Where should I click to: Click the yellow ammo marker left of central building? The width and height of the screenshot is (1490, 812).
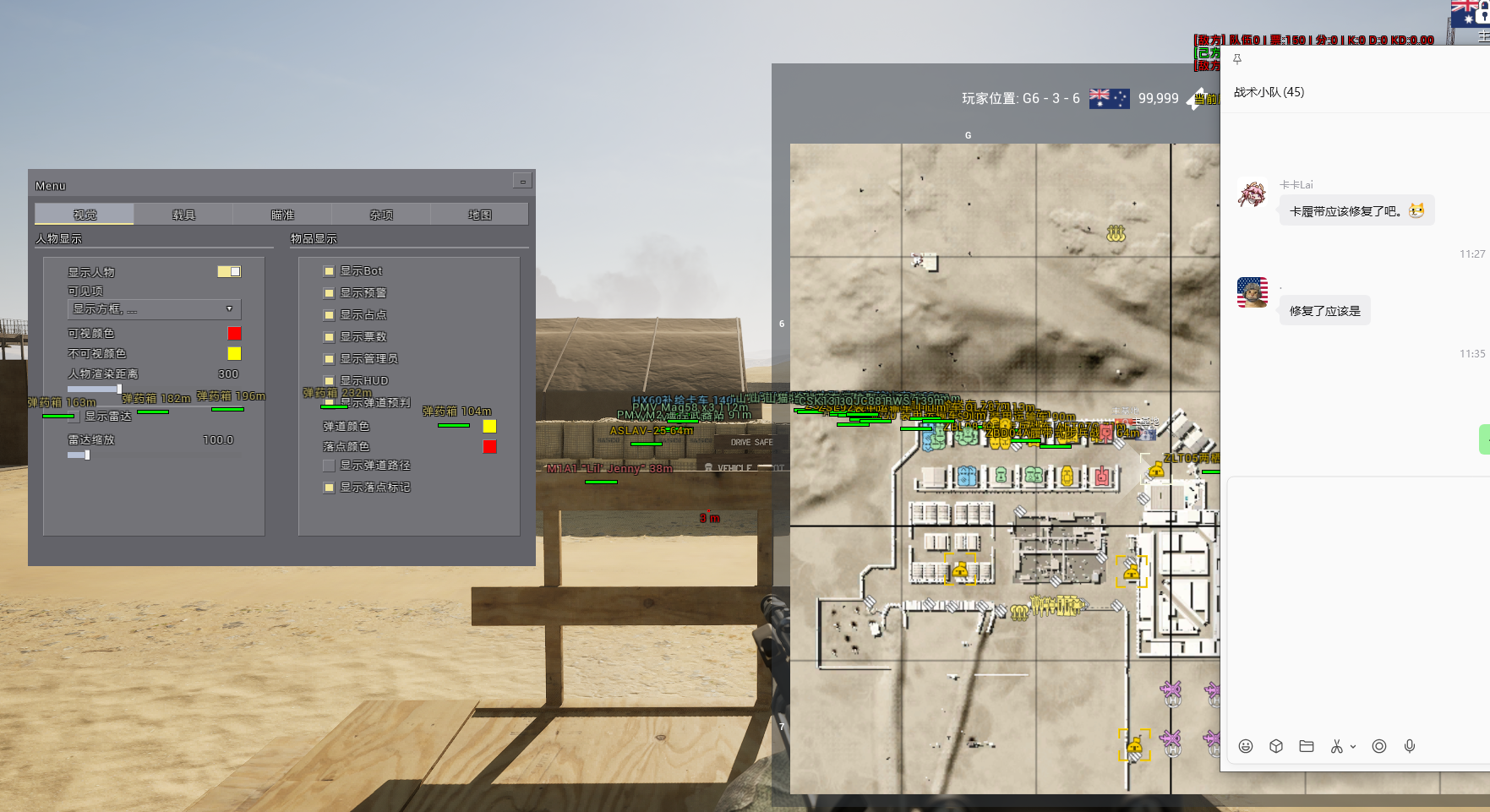pos(960,571)
